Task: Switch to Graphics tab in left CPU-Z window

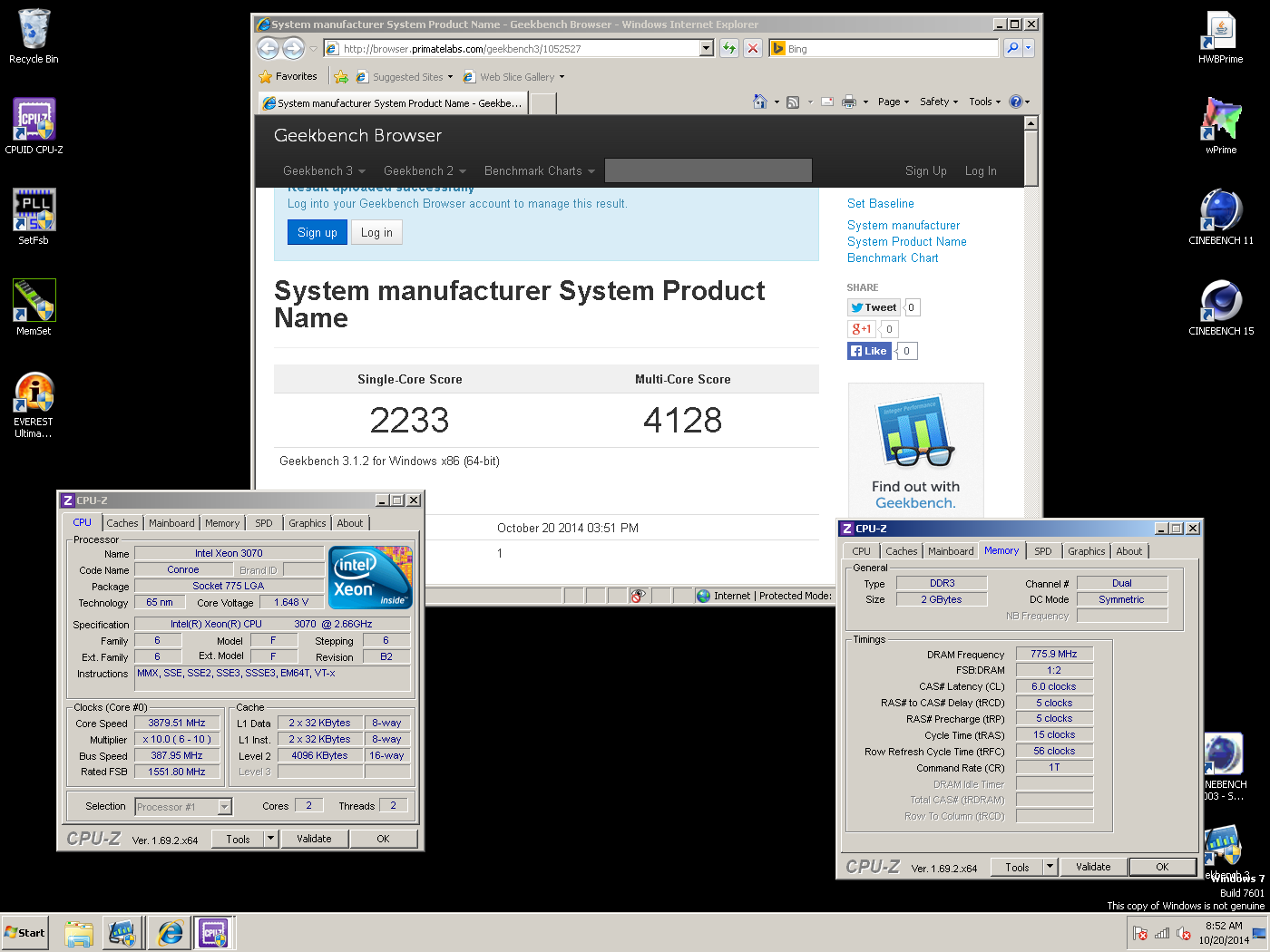Action: [308, 523]
